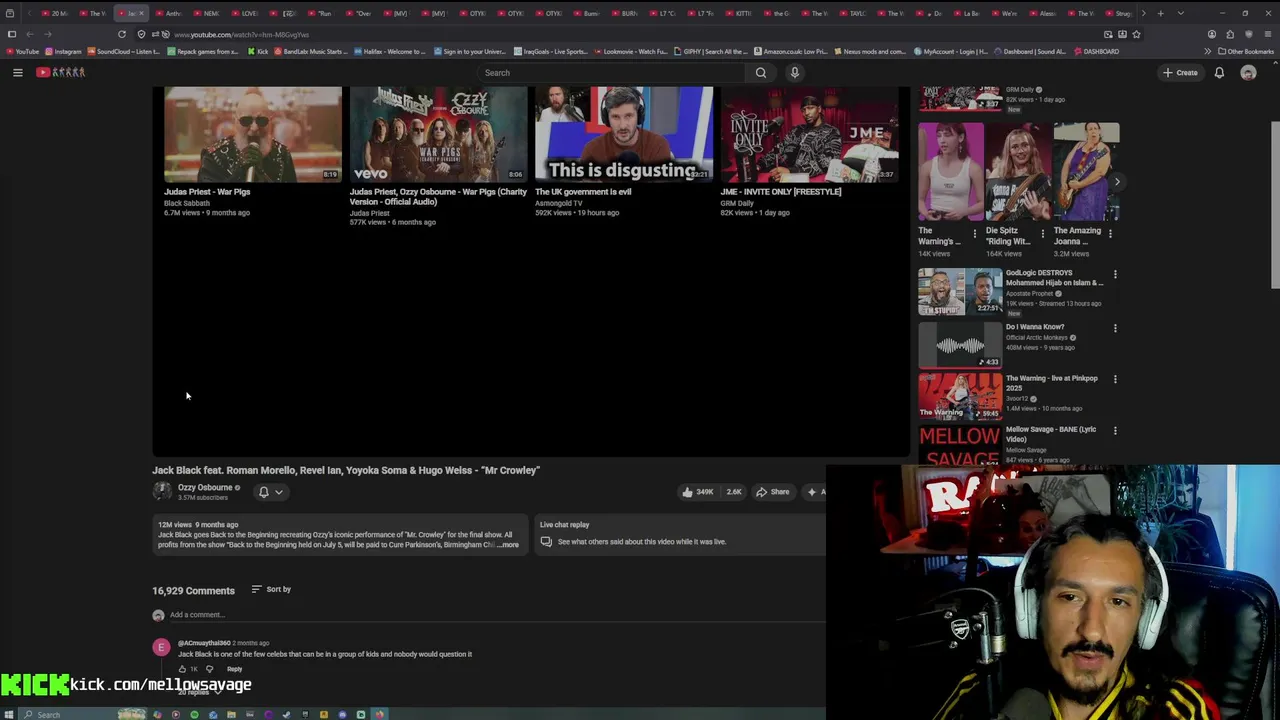Dislike the @ACmuaythai360 comment
The image size is (1280, 720).
(x=209, y=669)
